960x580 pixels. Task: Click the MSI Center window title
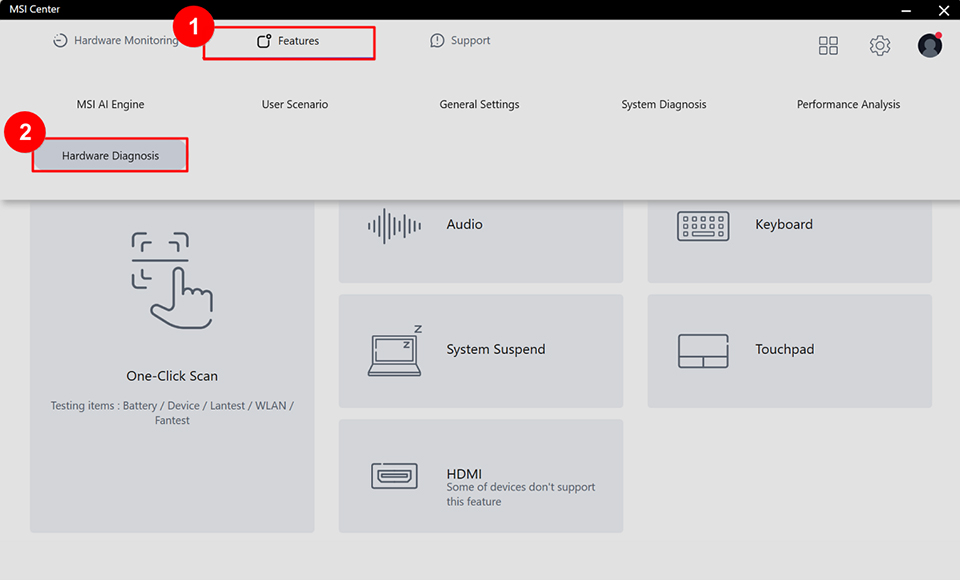[34, 9]
